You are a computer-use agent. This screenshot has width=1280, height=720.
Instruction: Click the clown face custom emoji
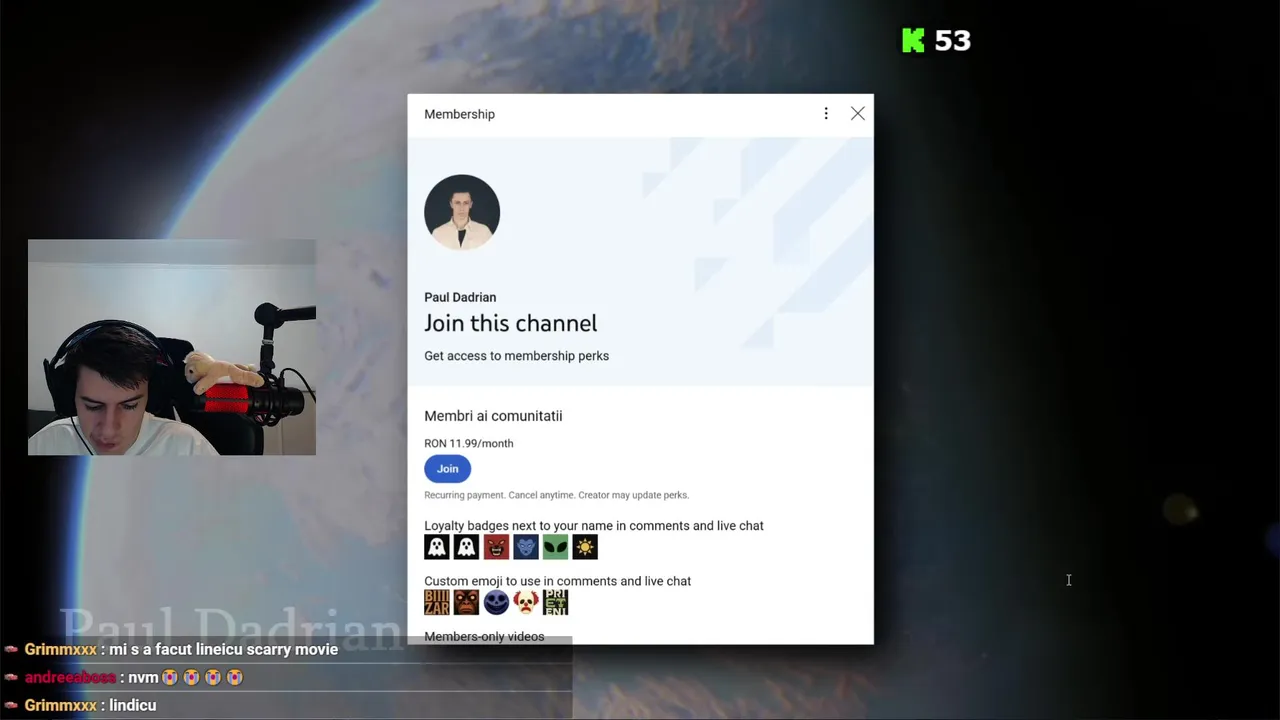(526, 602)
